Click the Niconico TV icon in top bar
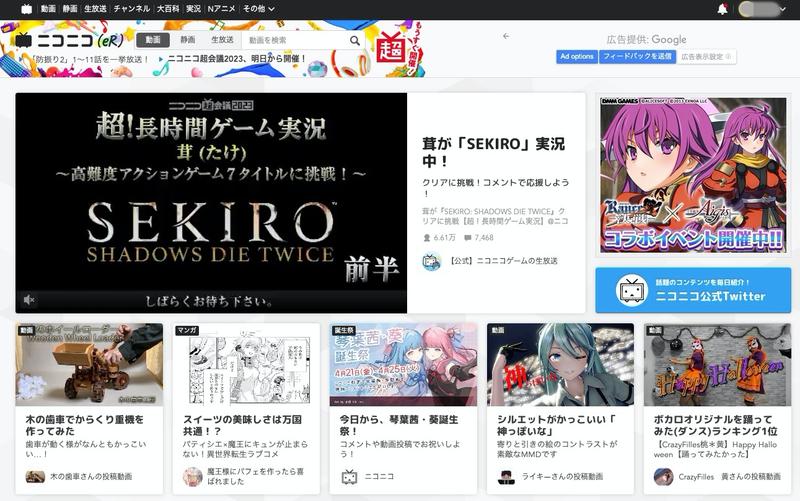800x501 pixels. (x=27, y=9)
